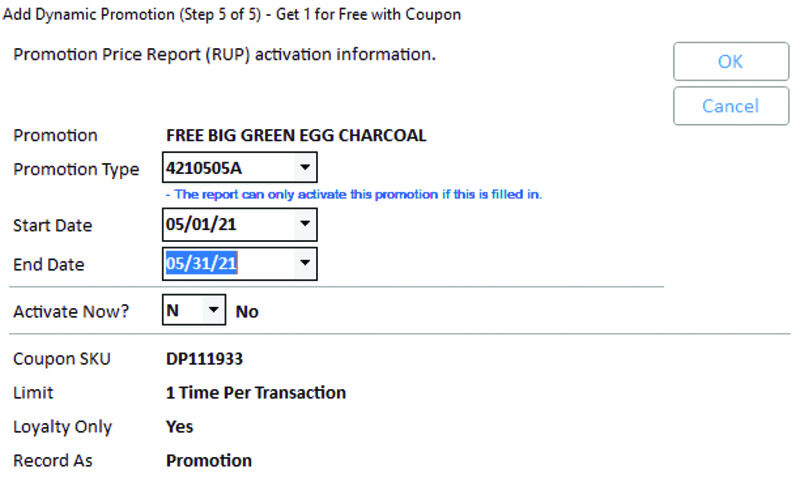Click the Loyalty Only 'Yes' value
Viewport: 800px width, 486px height.
tap(180, 427)
